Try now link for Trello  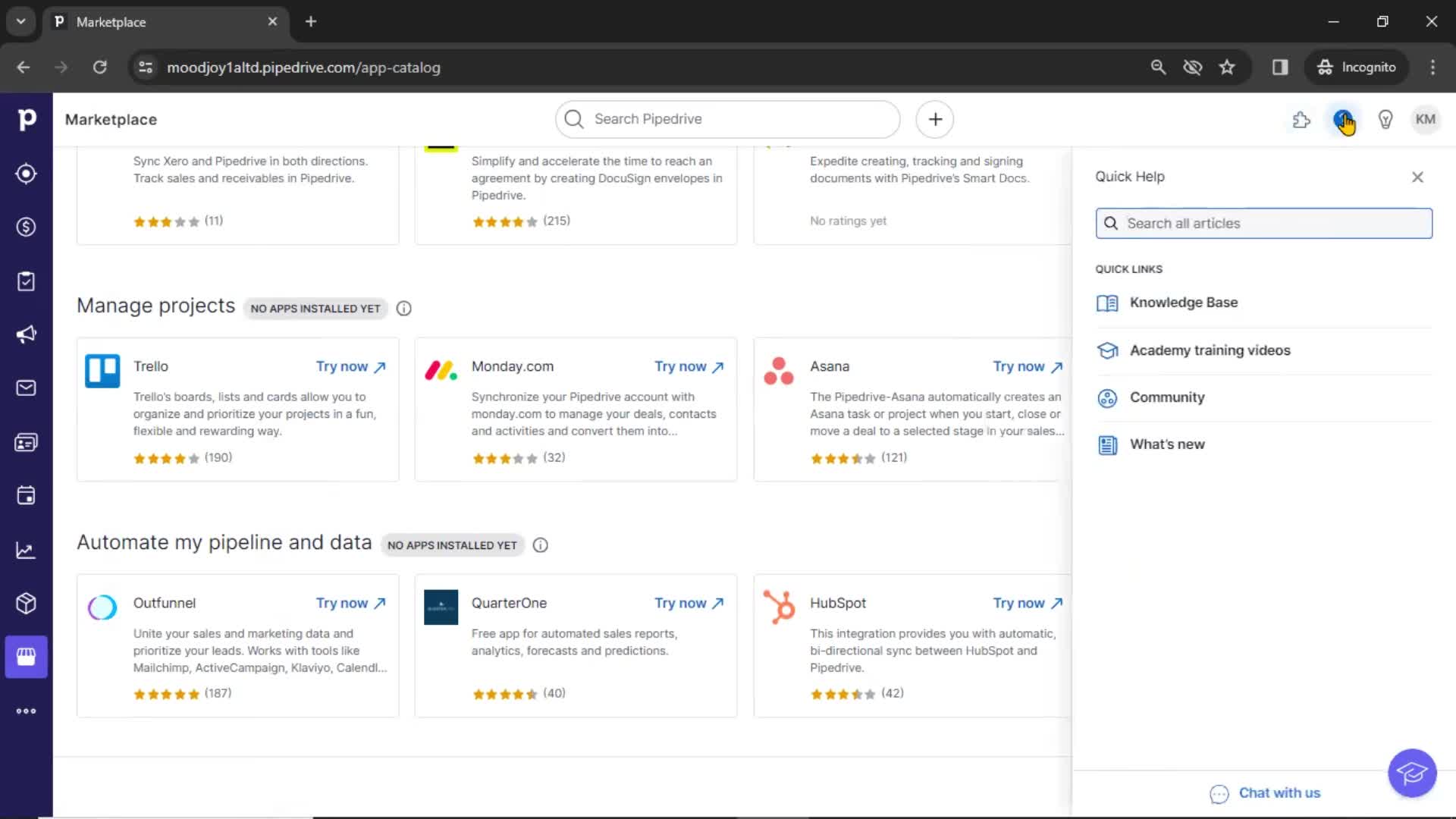click(x=351, y=366)
